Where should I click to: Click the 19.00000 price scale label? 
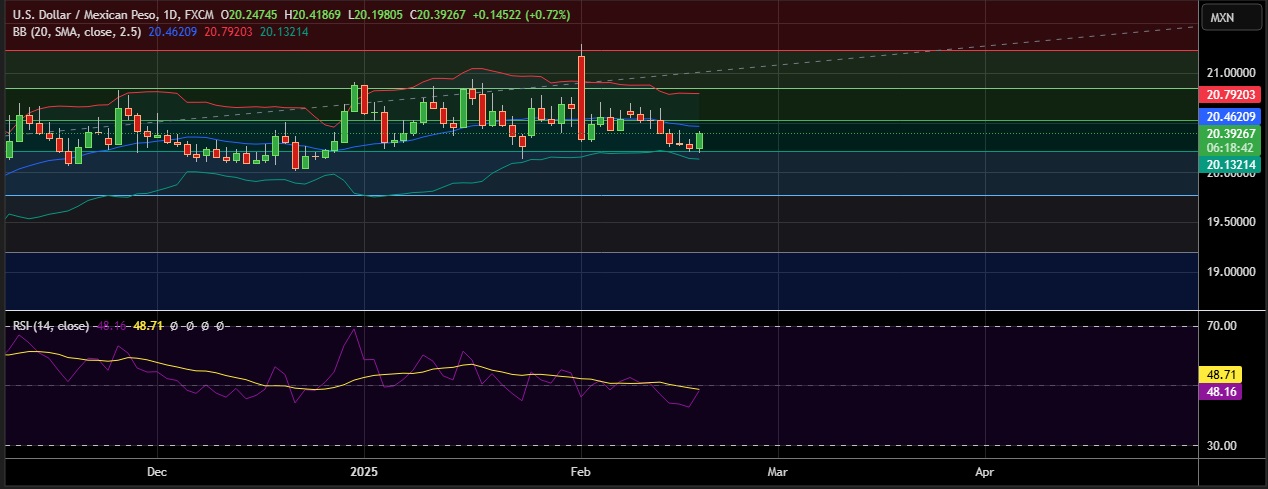point(1230,272)
